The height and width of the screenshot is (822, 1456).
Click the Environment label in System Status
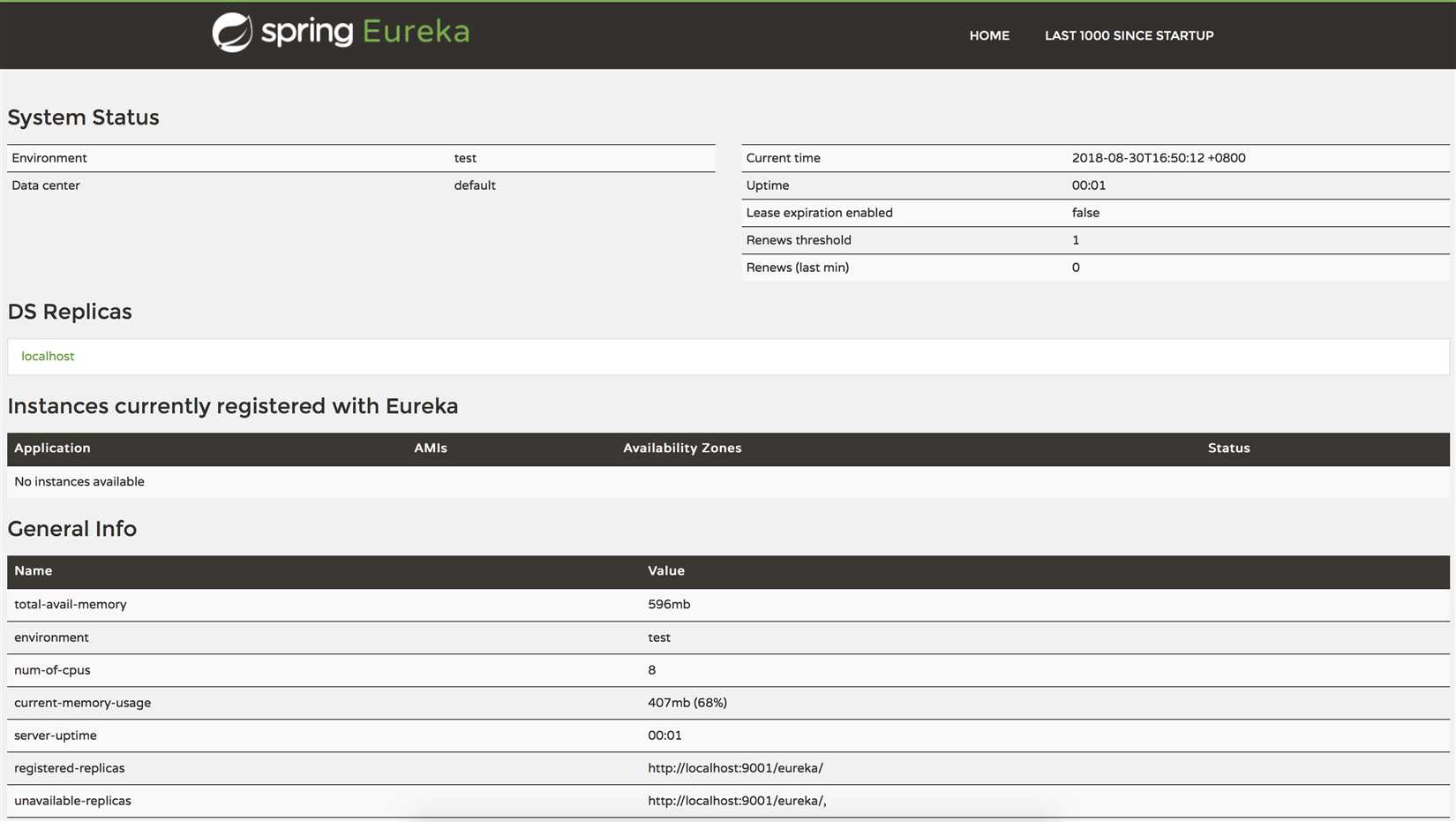[x=49, y=158]
